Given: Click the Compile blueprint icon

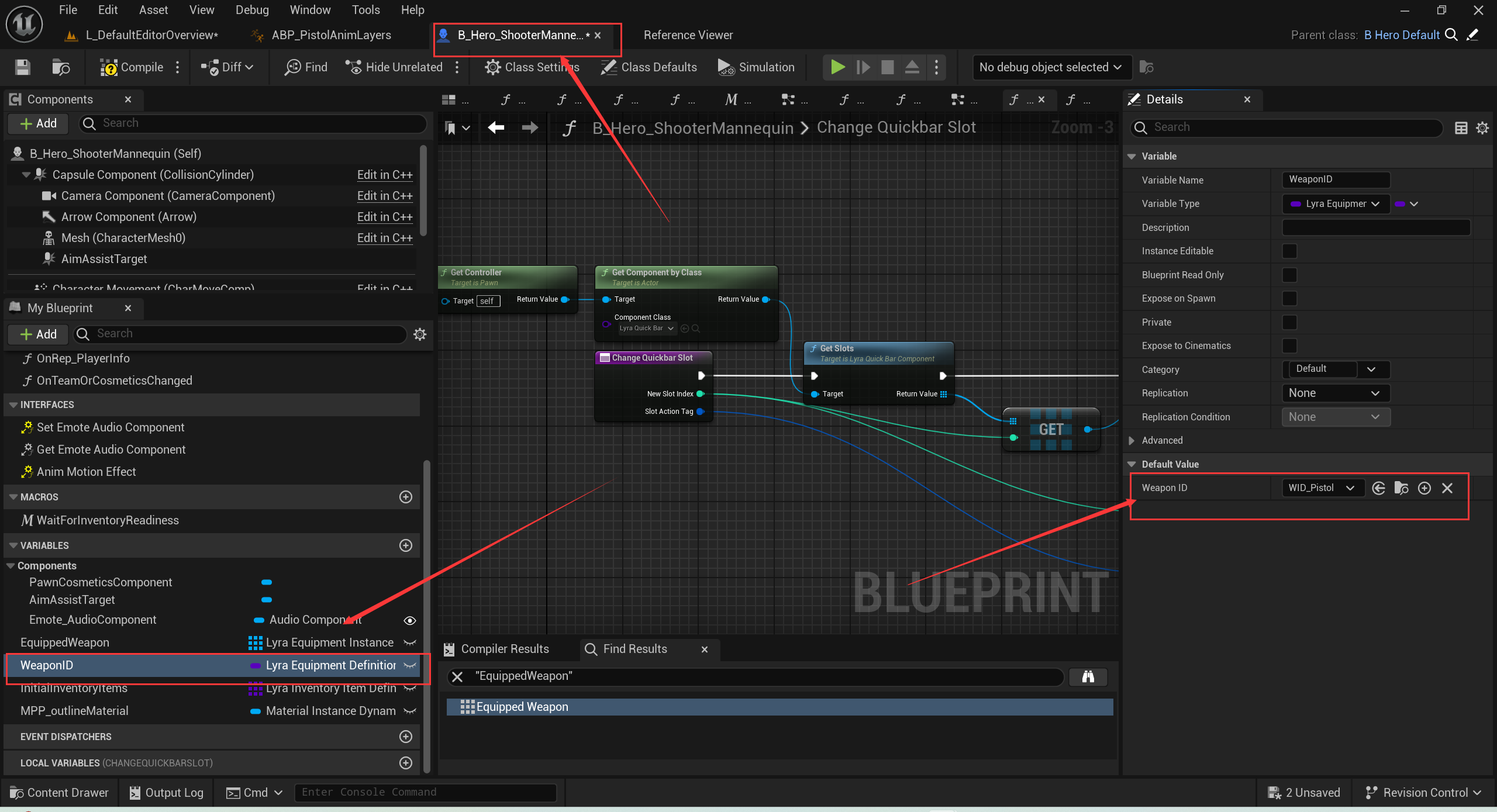Looking at the screenshot, I should 109,67.
